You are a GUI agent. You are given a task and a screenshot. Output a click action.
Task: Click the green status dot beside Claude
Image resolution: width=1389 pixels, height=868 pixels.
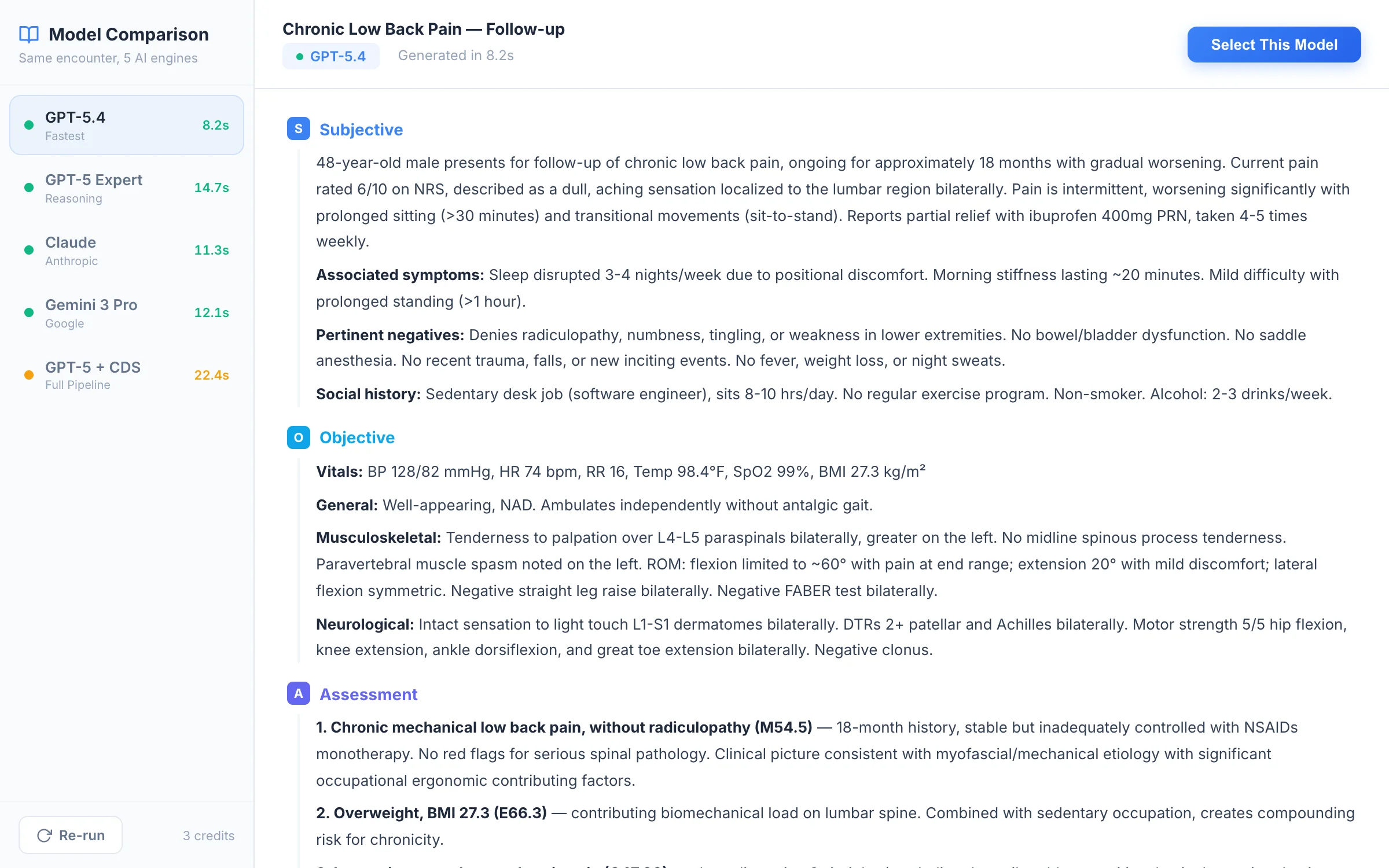click(29, 250)
